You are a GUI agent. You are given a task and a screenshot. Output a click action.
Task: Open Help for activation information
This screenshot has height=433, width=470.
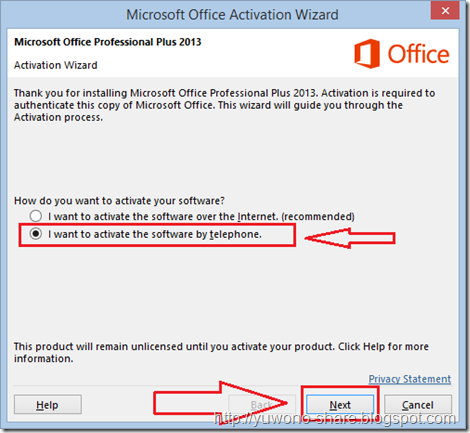(x=48, y=405)
